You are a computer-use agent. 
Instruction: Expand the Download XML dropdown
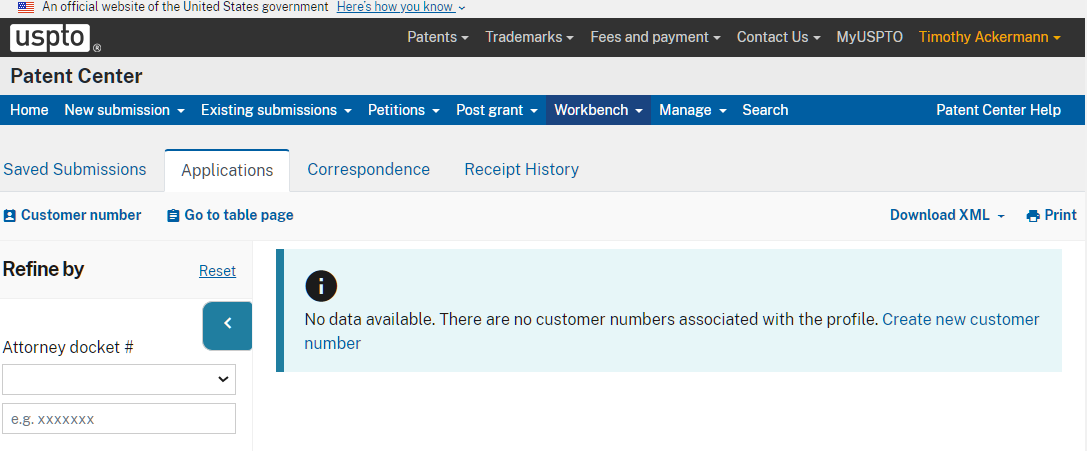click(x=947, y=215)
